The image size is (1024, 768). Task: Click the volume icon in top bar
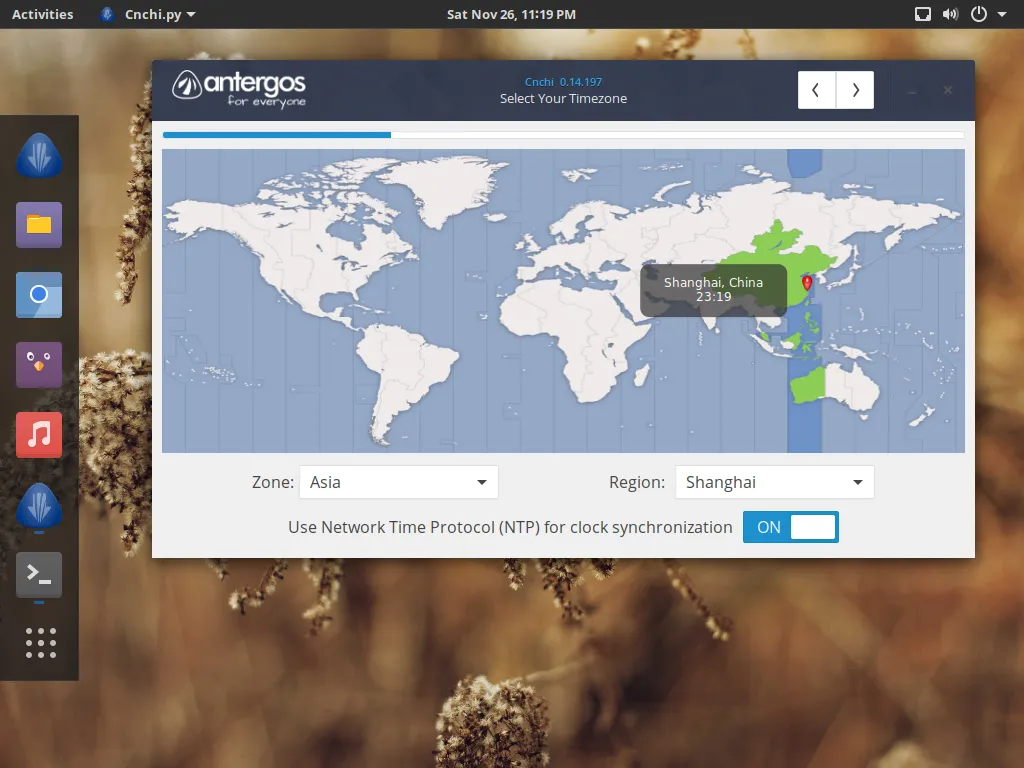click(x=950, y=14)
